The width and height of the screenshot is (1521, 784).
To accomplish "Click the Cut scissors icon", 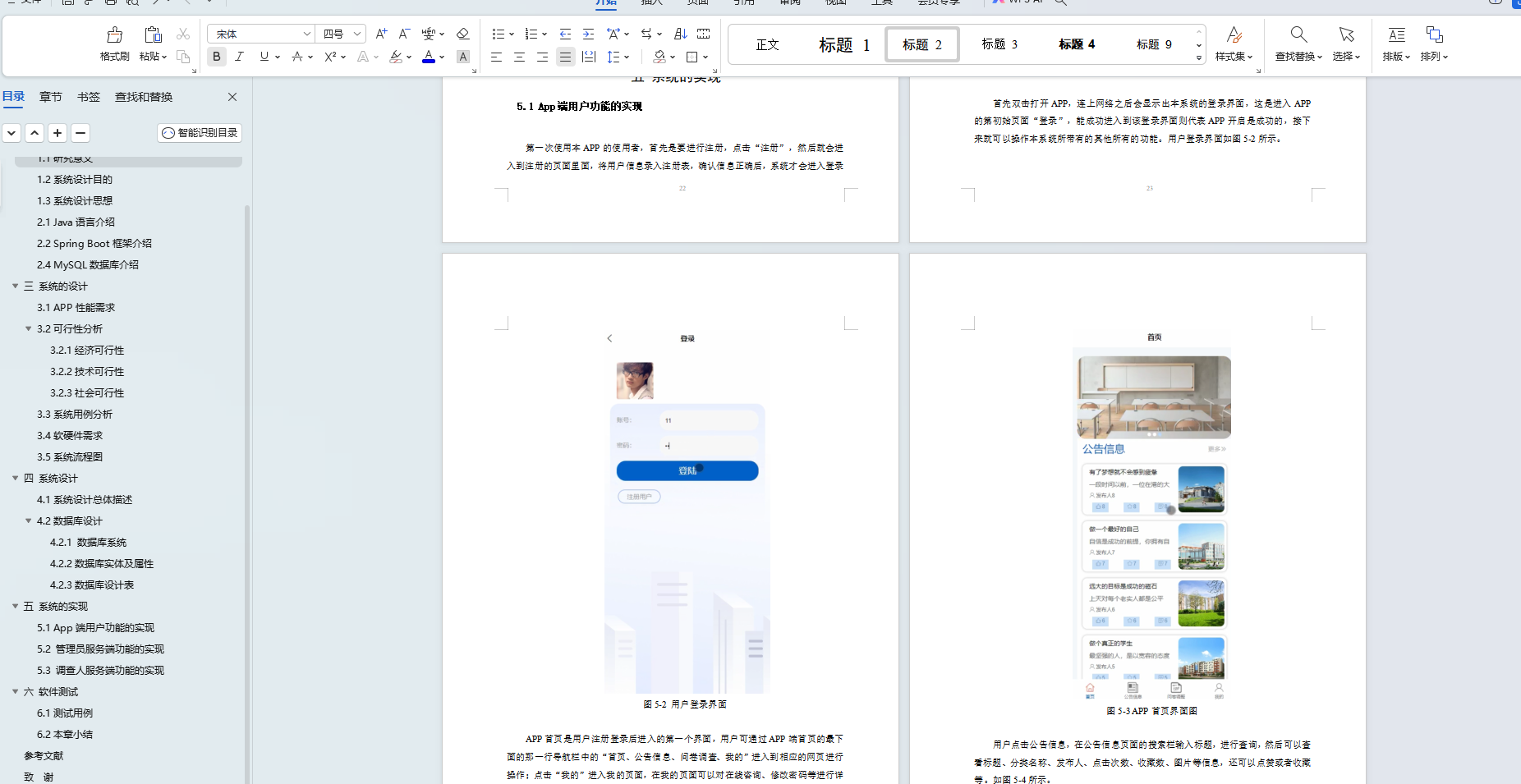I will pyautogui.click(x=183, y=34).
